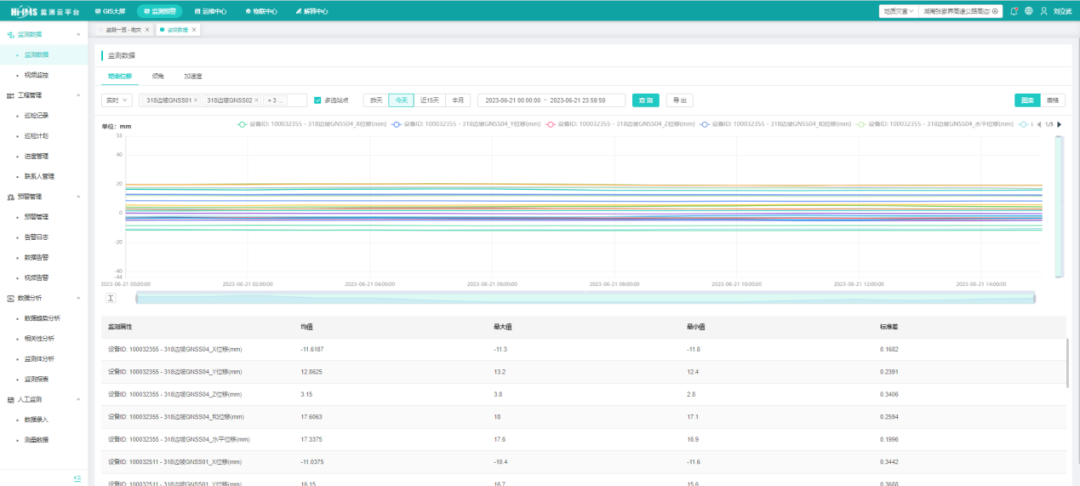1080x486 pixels.
Task: Remove the 318边坡GNSS01 station tag
Action: click(x=196, y=100)
